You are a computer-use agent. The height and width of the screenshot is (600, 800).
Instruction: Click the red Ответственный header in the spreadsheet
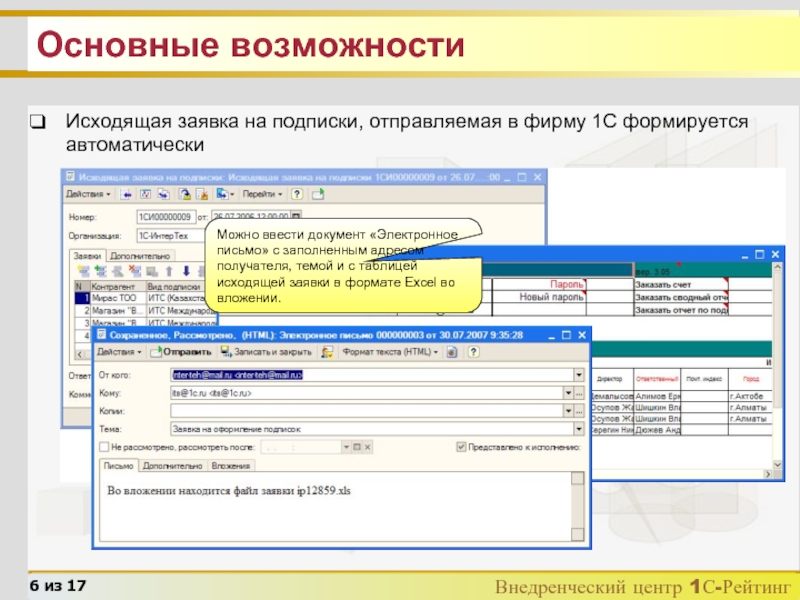click(x=657, y=379)
